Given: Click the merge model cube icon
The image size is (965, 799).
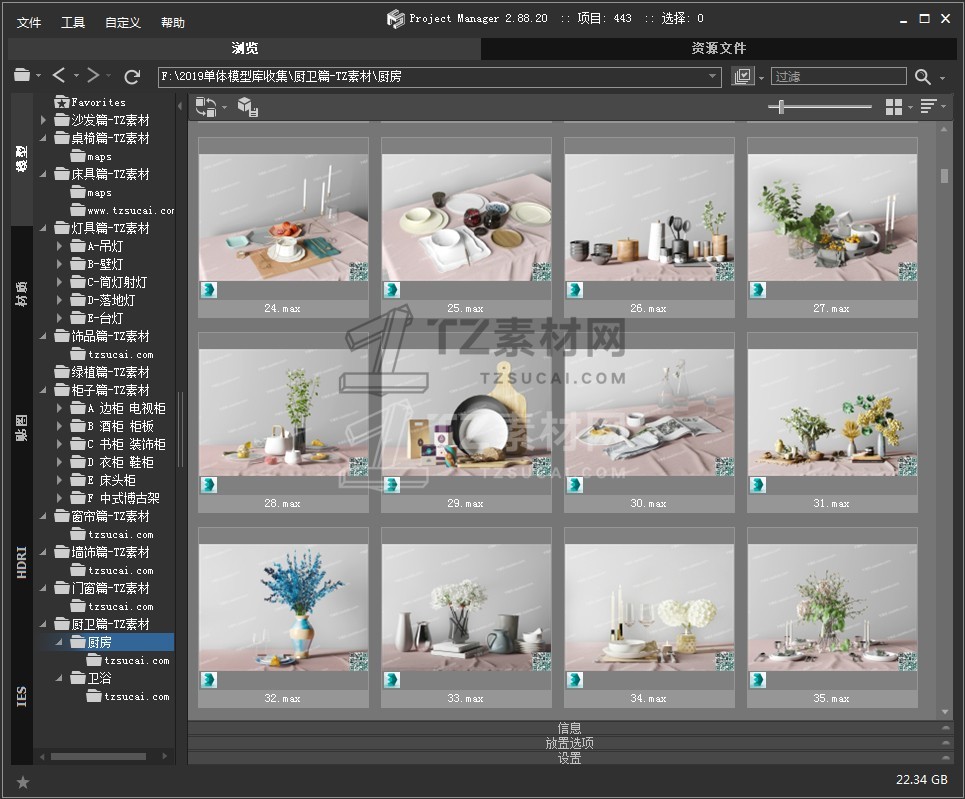Looking at the screenshot, I should tap(248, 107).
